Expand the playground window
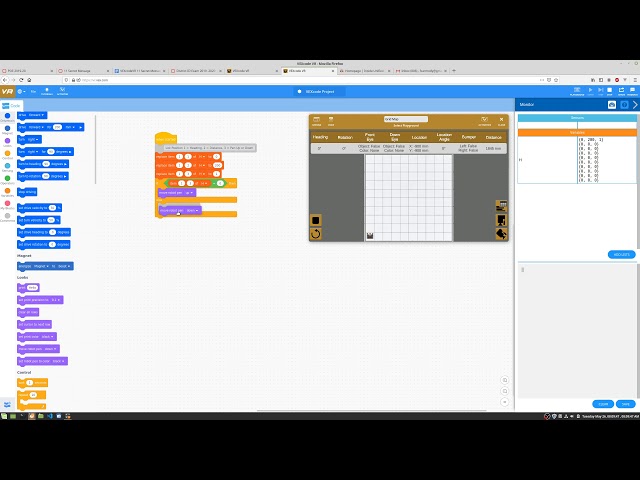 click(317, 121)
